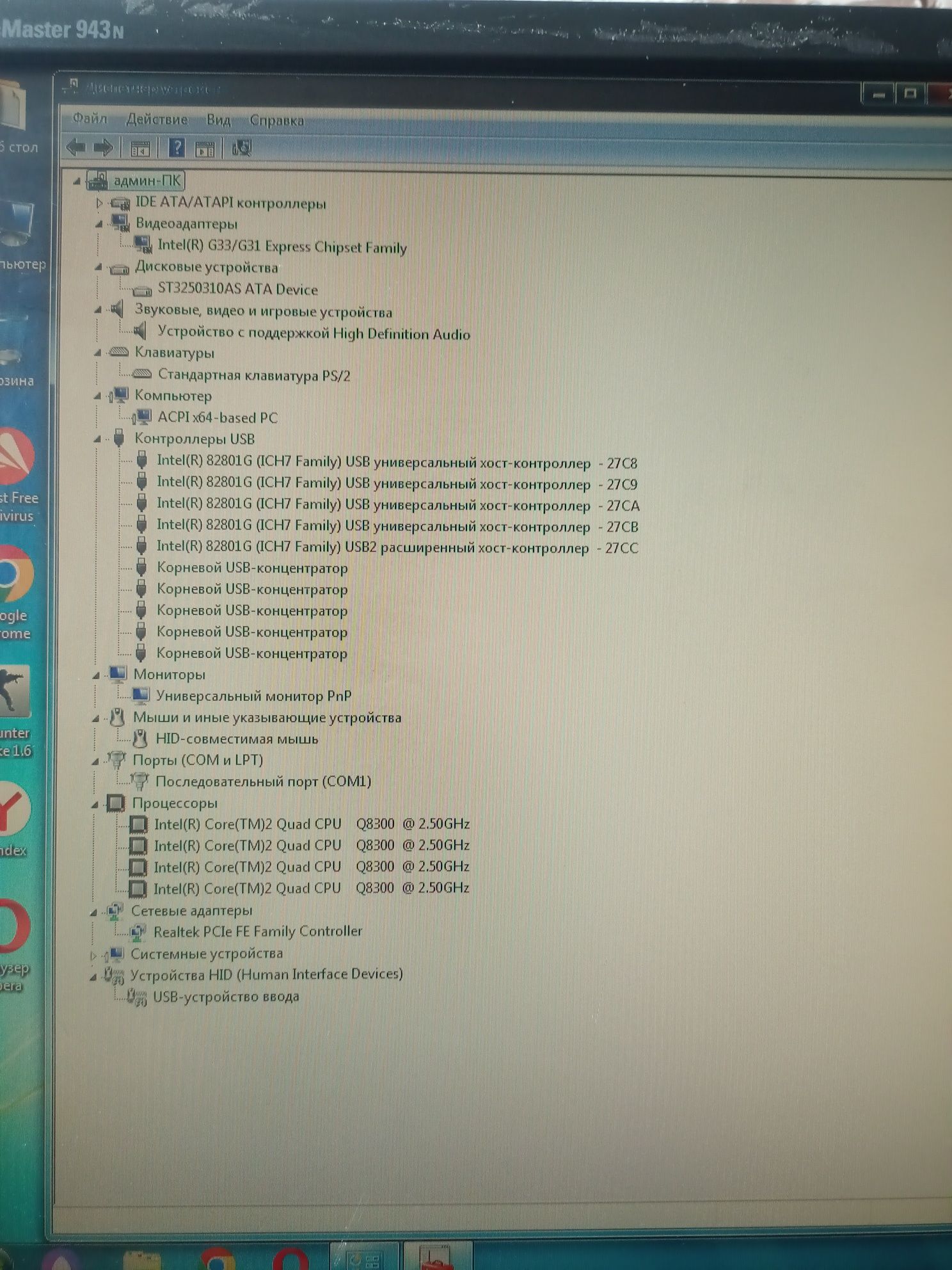Click the Opera icon in the taskbar
The image size is (952, 1270).
coord(291,1258)
